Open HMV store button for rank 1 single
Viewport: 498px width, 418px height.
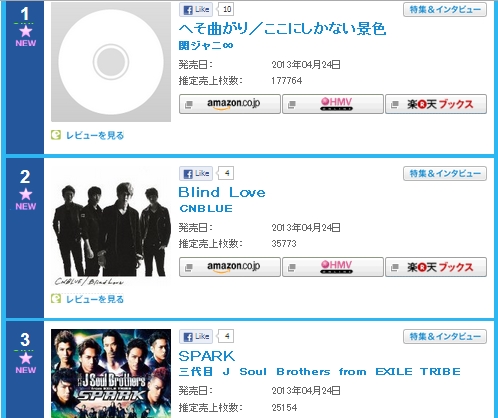point(333,104)
